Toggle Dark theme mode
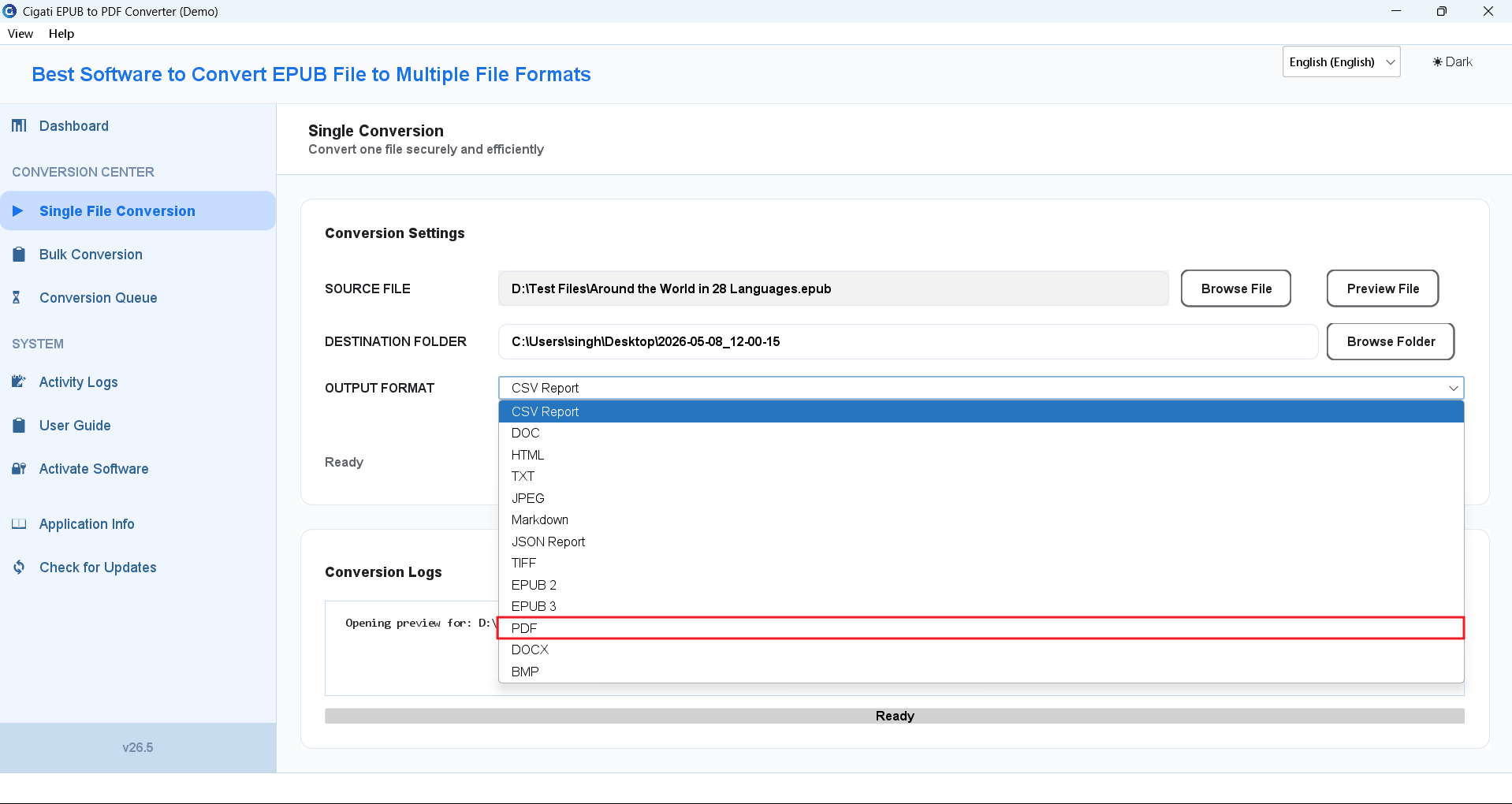The height and width of the screenshot is (804, 1512). (x=1452, y=62)
